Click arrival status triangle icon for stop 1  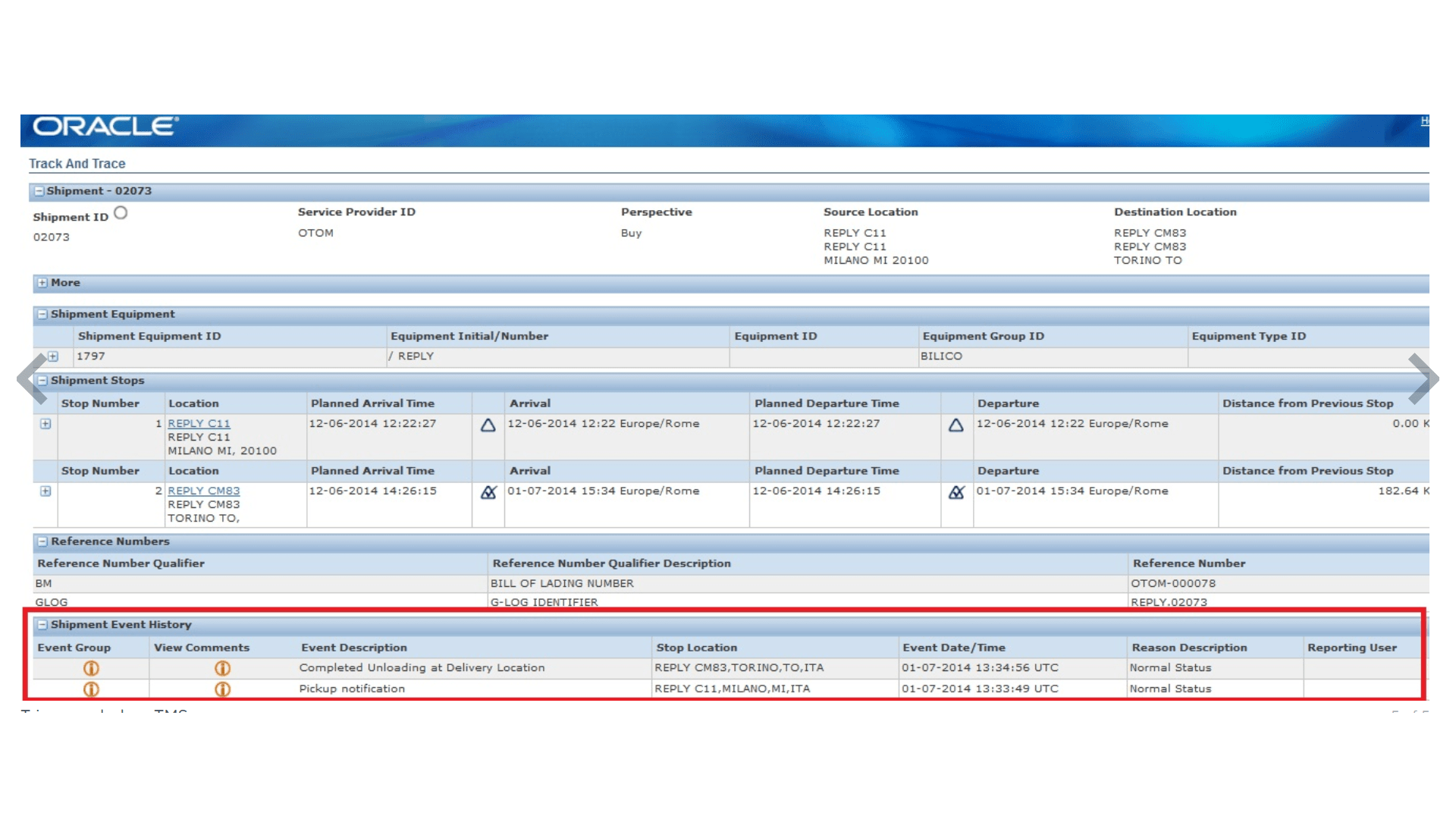pos(488,425)
